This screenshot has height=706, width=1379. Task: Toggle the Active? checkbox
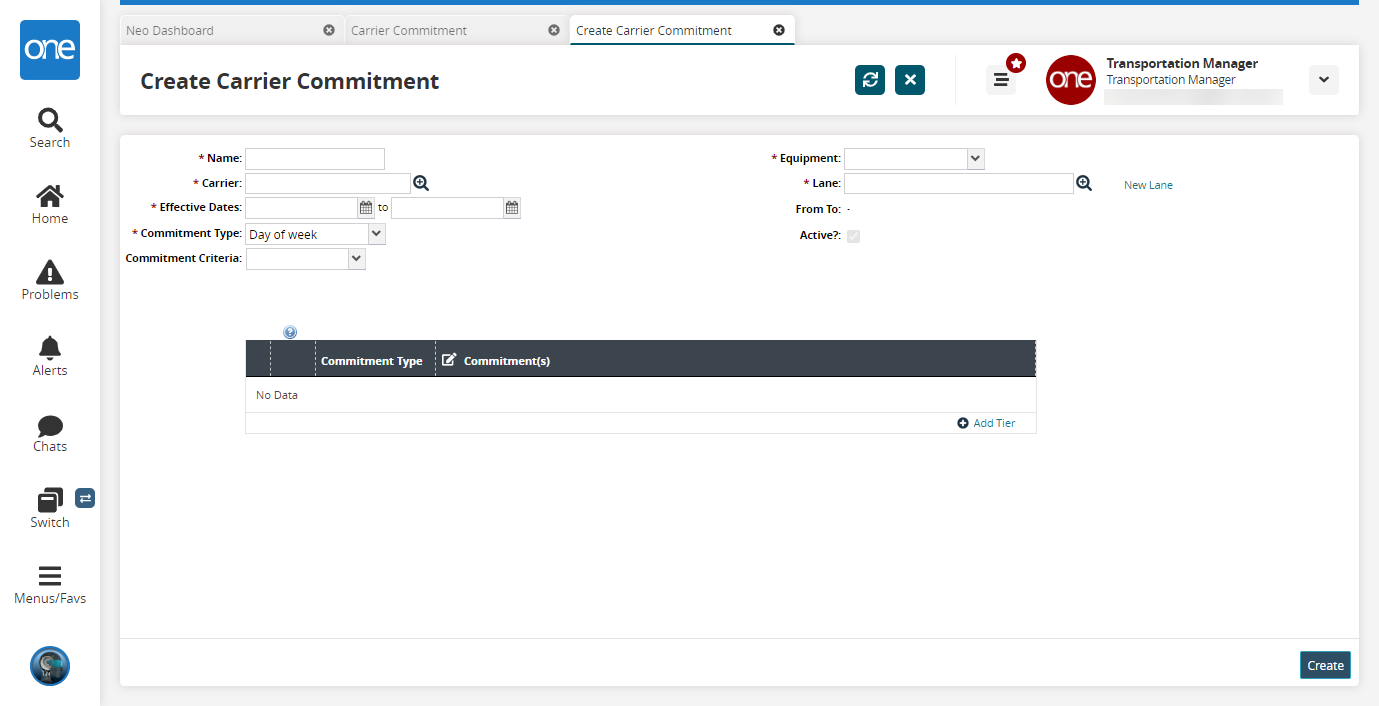coord(853,236)
